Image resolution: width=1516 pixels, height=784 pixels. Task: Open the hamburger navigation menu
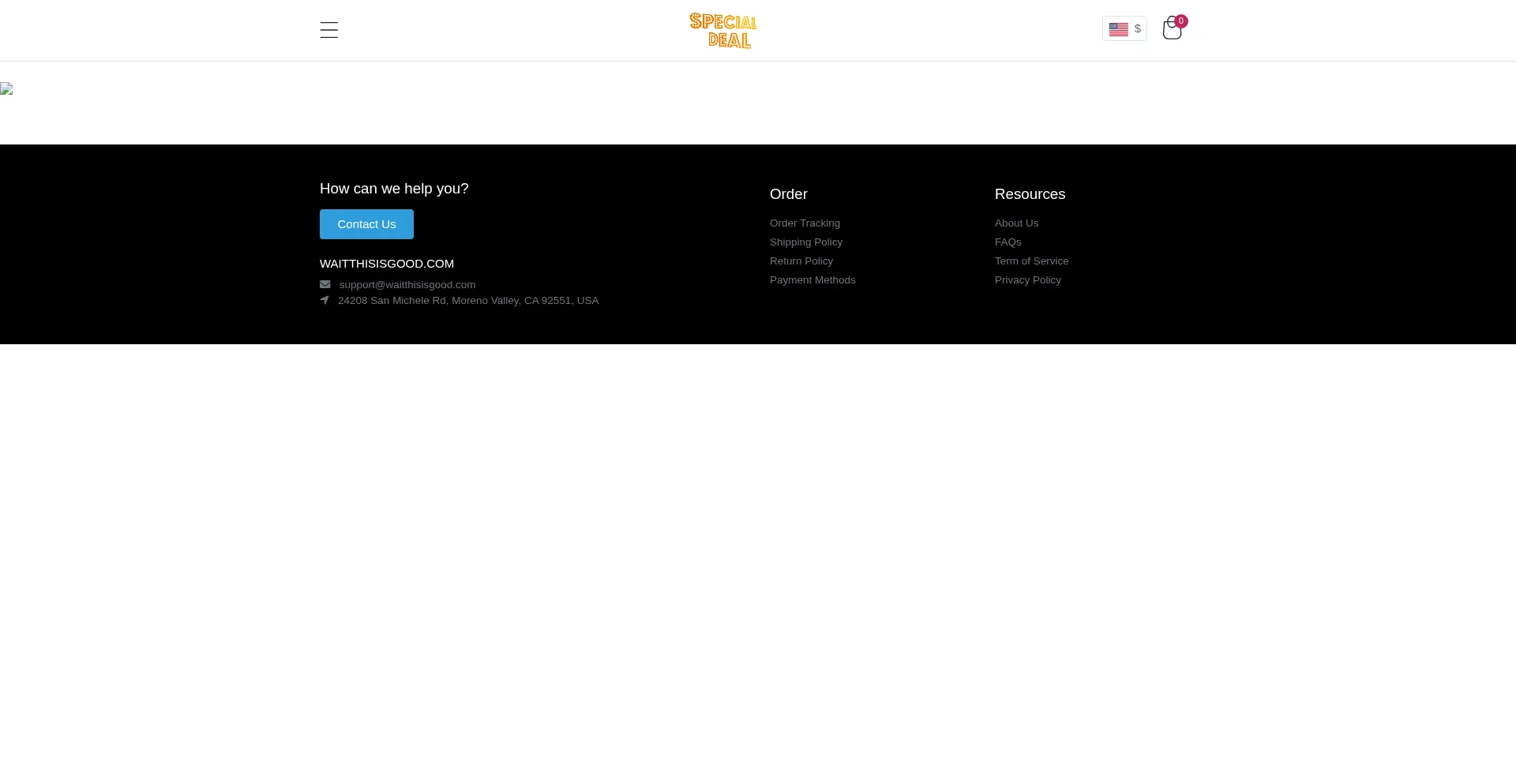click(x=328, y=30)
